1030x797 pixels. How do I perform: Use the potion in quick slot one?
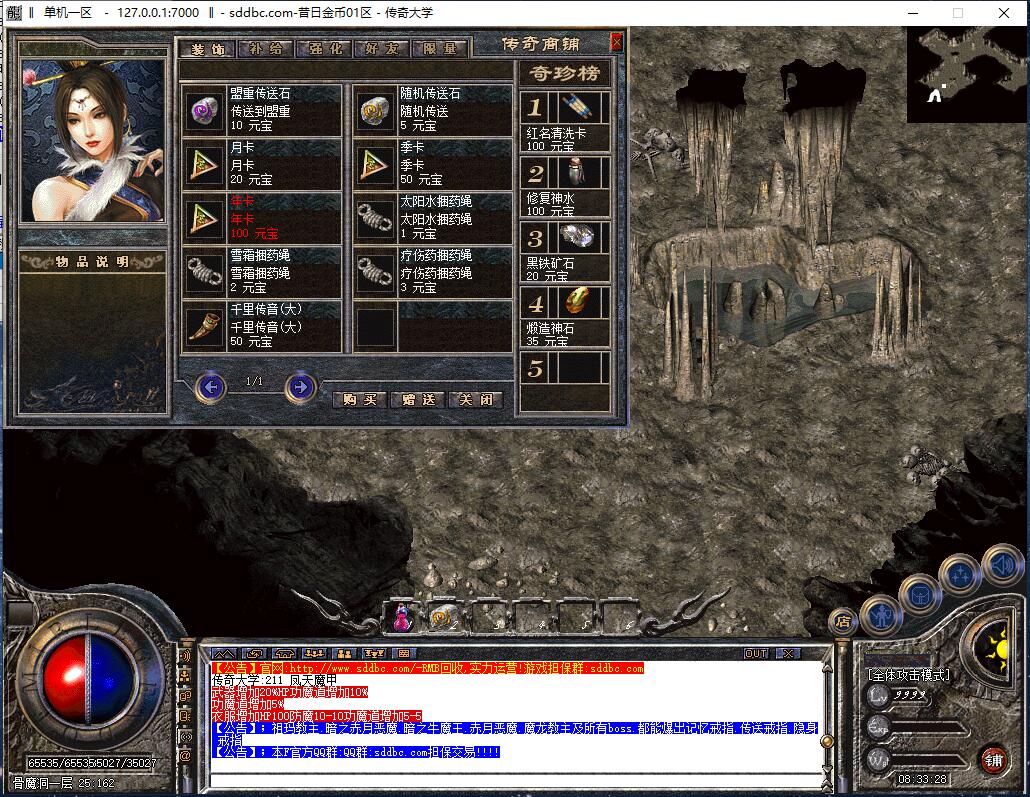tap(401, 618)
